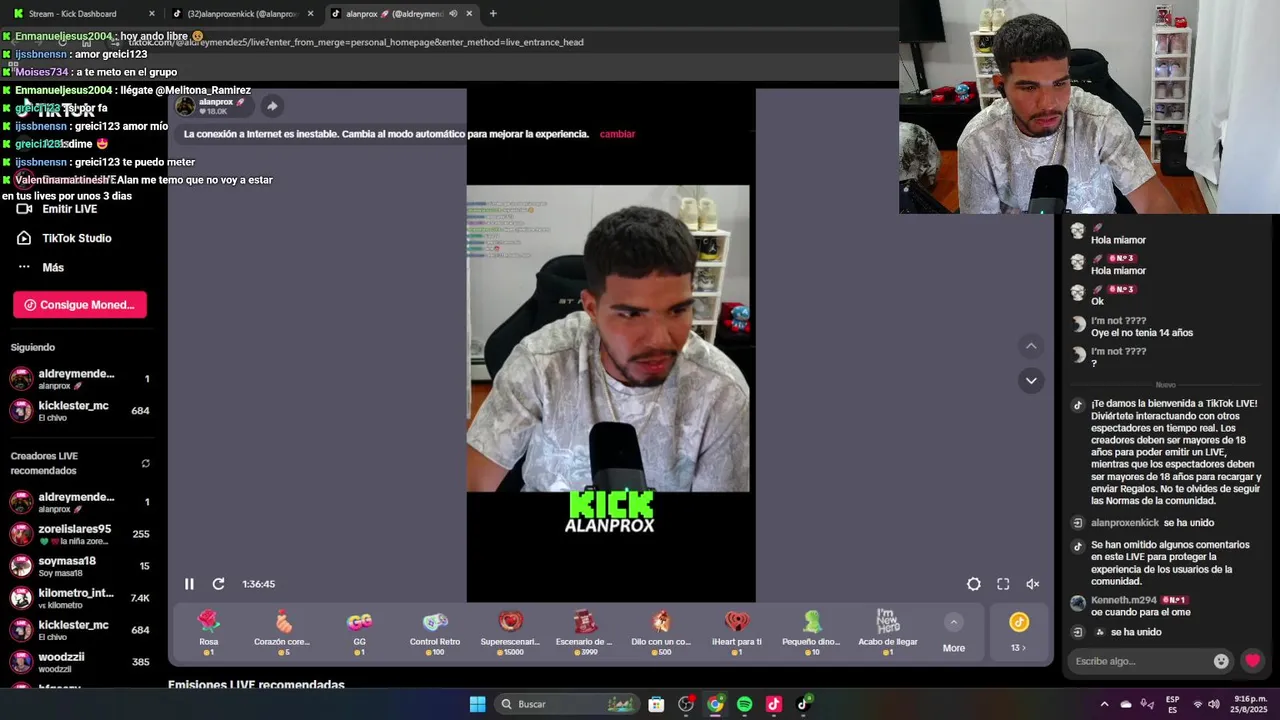Open Microsoft Store from taskbar
This screenshot has width=1280, height=720.
point(656,704)
